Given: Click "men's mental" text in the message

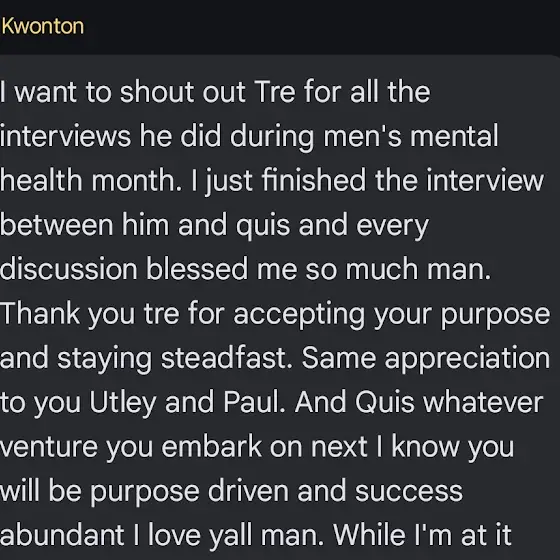Looking at the screenshot, I should pyautogui.click(x=410, y=136).
